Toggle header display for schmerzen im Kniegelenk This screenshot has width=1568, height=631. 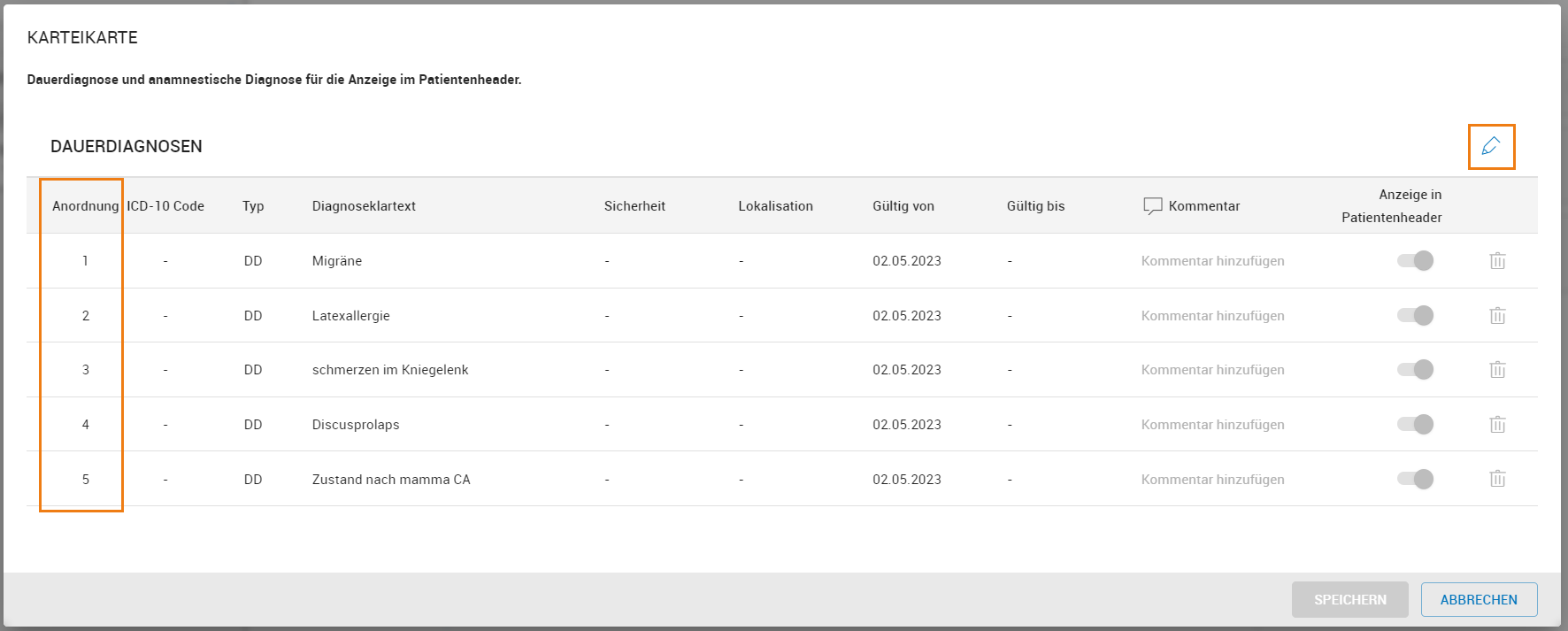point(1415,370)
